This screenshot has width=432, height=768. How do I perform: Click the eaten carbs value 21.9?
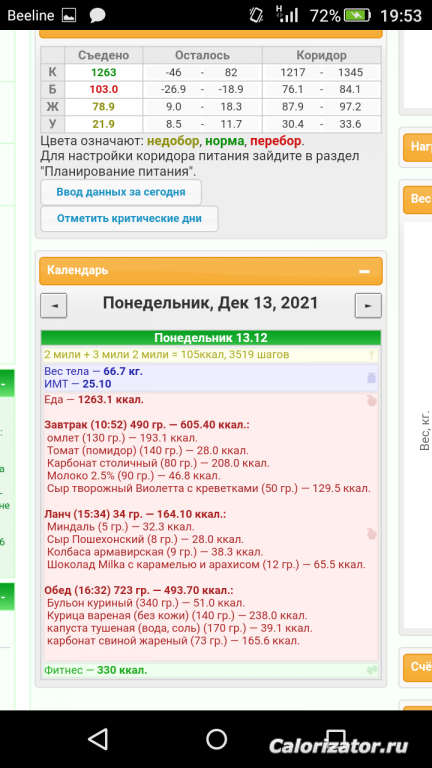click(103, 124)
